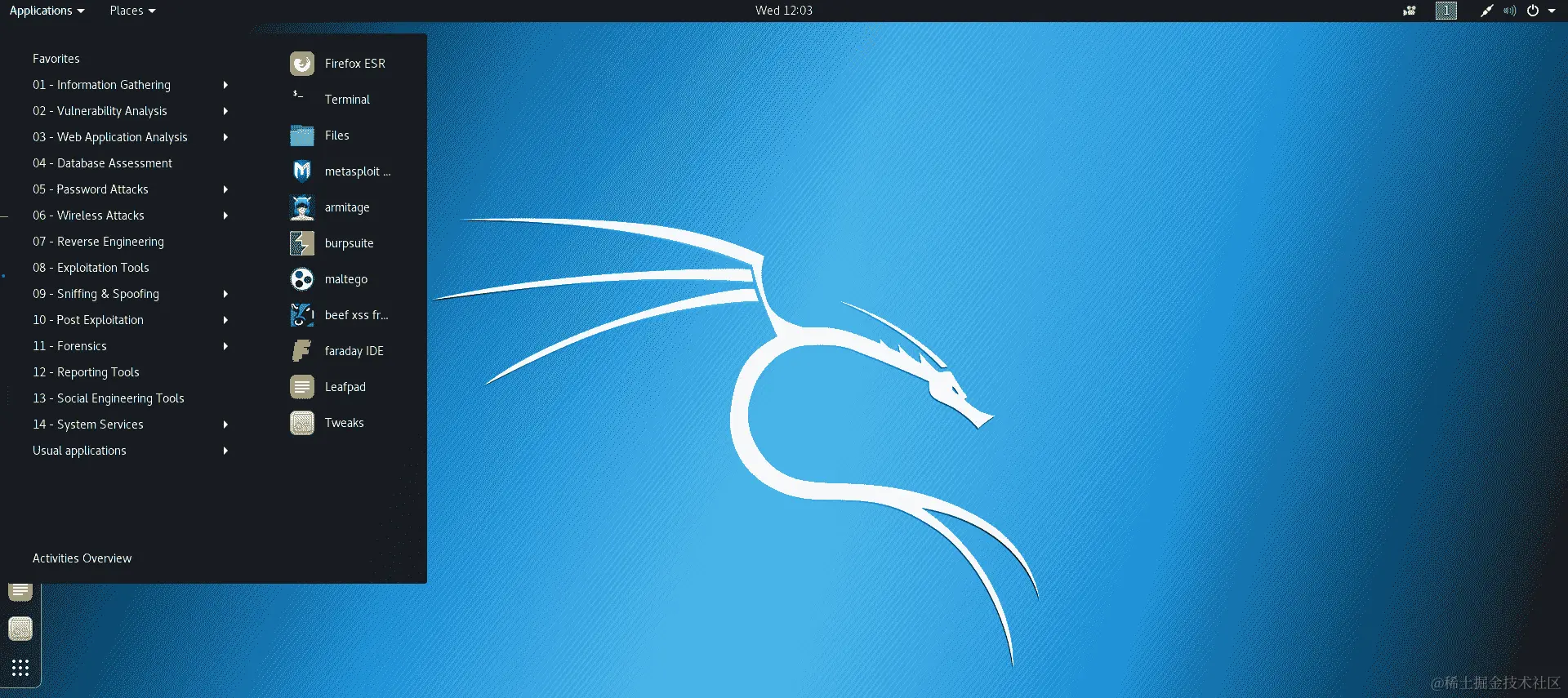Launch armitage via its character icon
Screen dimensions: 1568x698
[302, 207]
